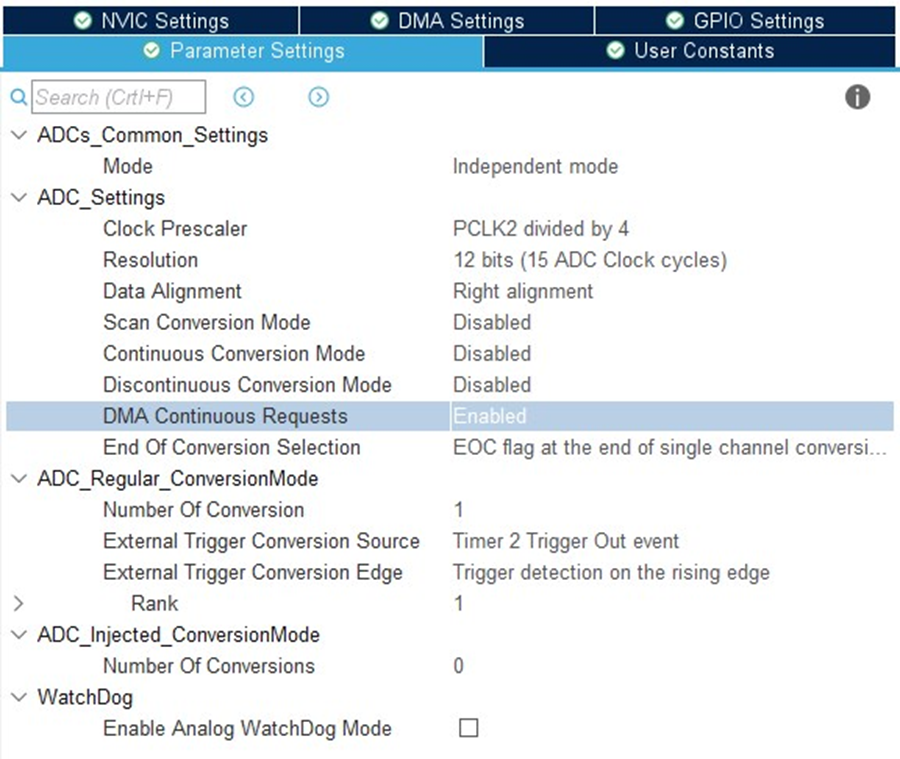Open the User Constants tab
This screenshot has height=759, width=900.
pos(689,51)
